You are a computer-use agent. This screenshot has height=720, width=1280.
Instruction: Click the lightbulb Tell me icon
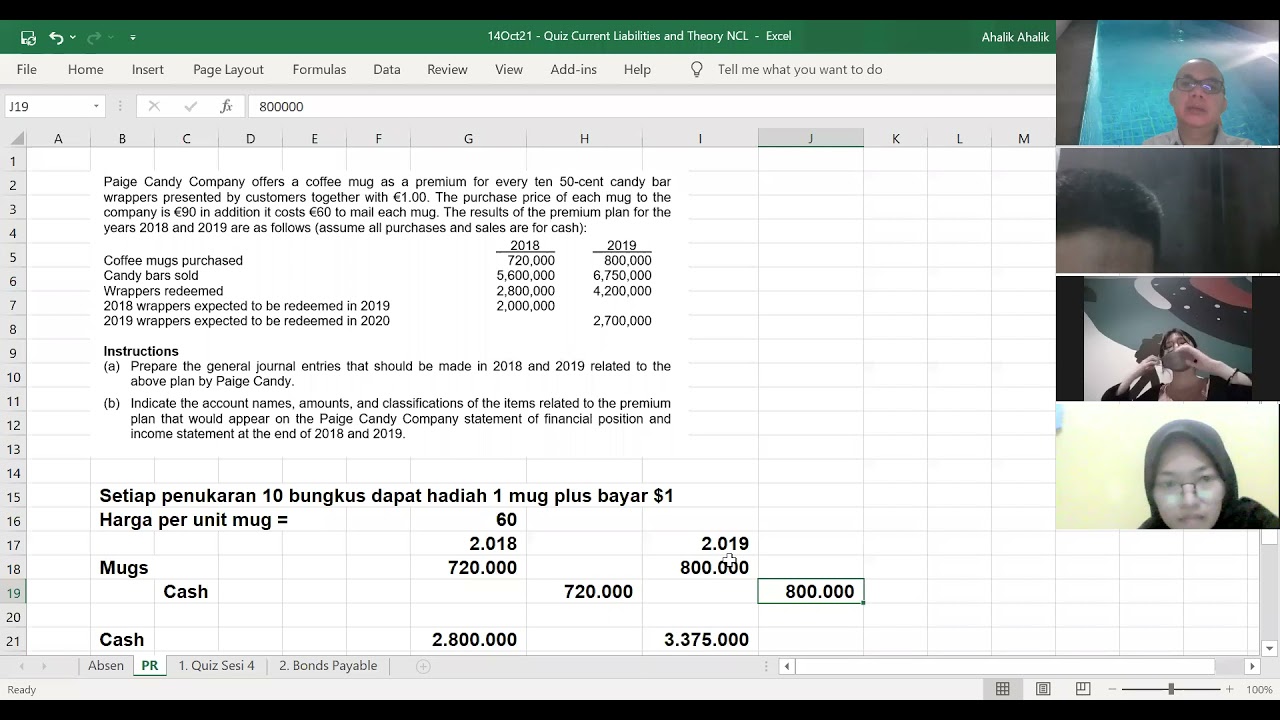[697, 69]
